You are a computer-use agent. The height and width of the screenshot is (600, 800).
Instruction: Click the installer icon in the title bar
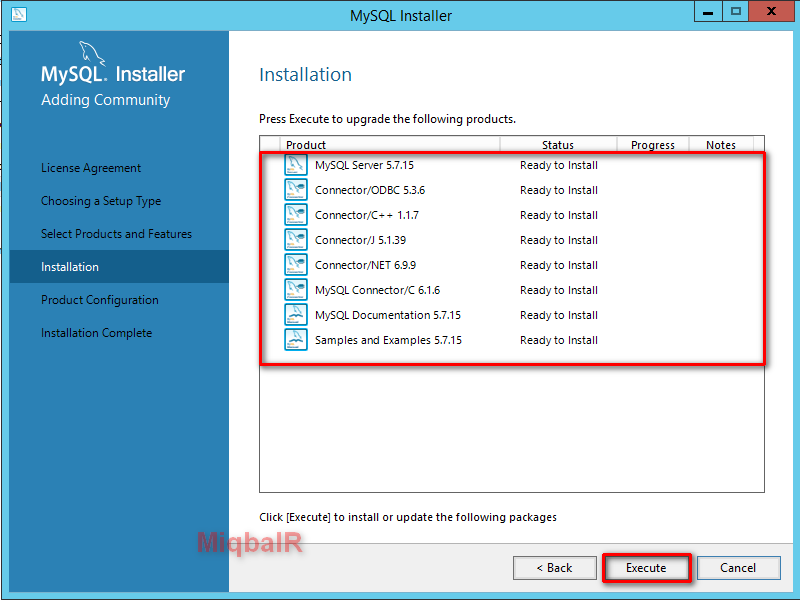[x=18, y=14]
